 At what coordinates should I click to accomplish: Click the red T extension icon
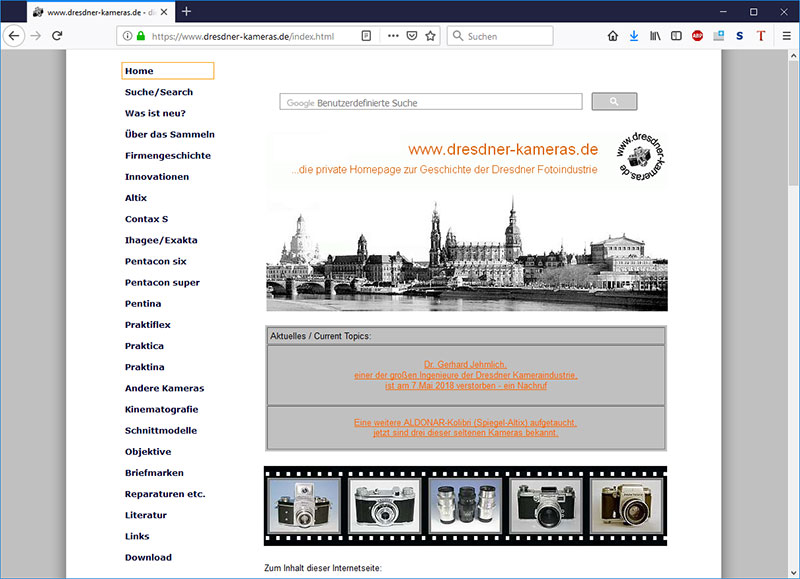coord(761,36)
